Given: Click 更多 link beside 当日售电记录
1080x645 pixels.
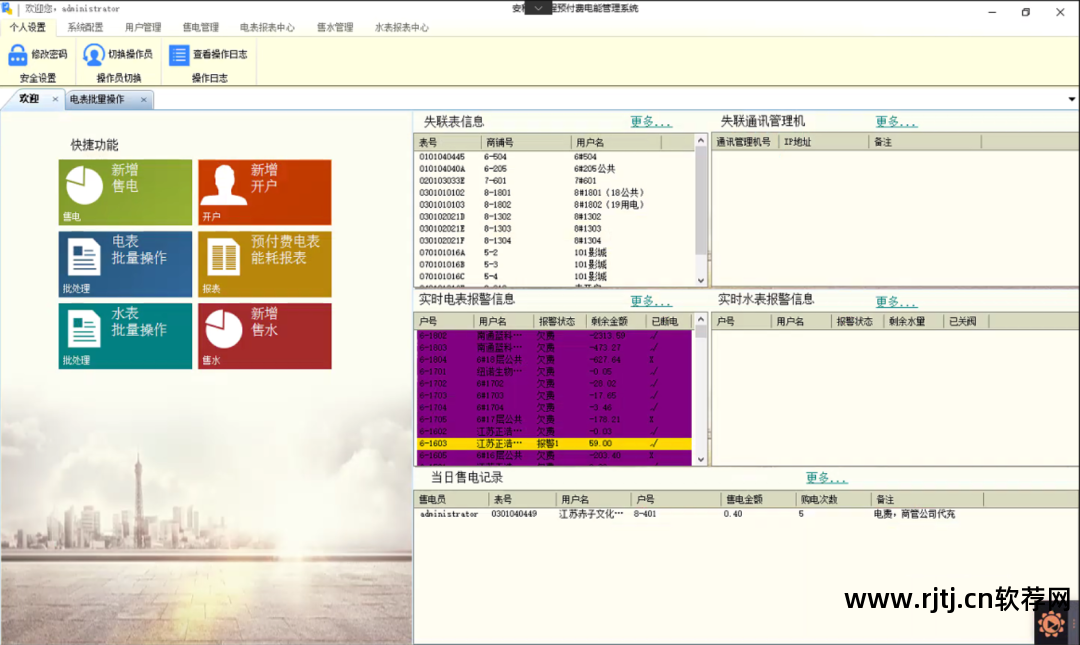Looking at the screenshot, I should tap(826, 478).
